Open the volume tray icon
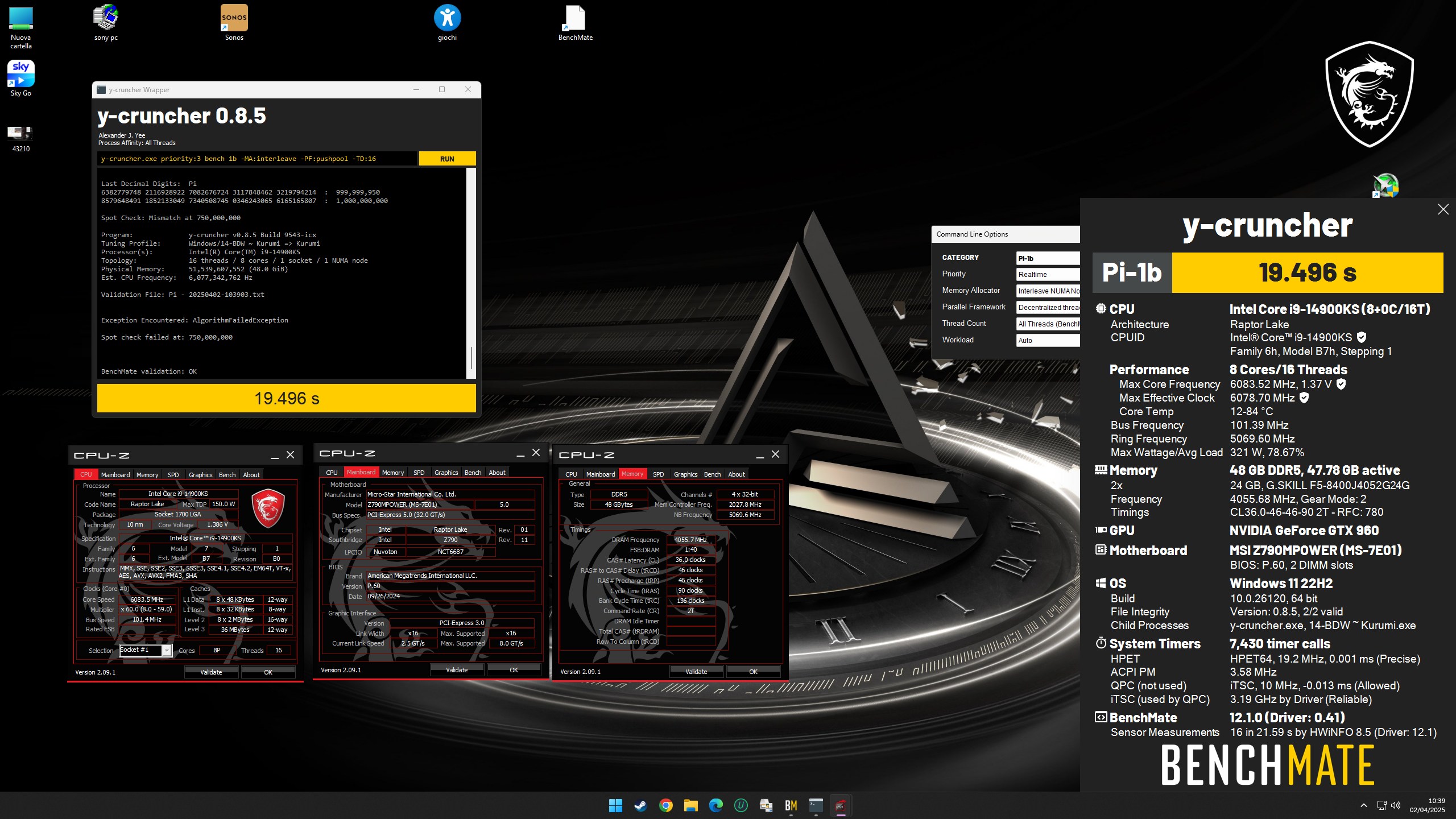1456x819 pixels. 1396,805
